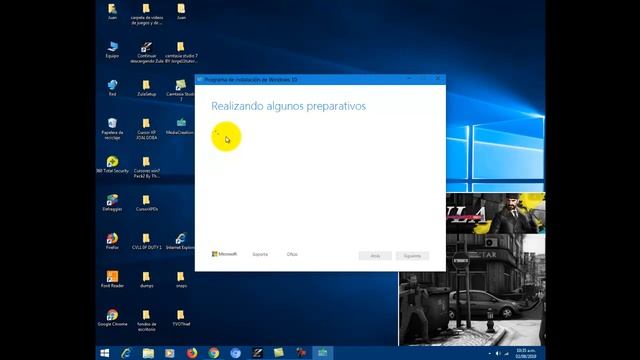Open Internet Explorer from the taskbar

pos(126,353)
